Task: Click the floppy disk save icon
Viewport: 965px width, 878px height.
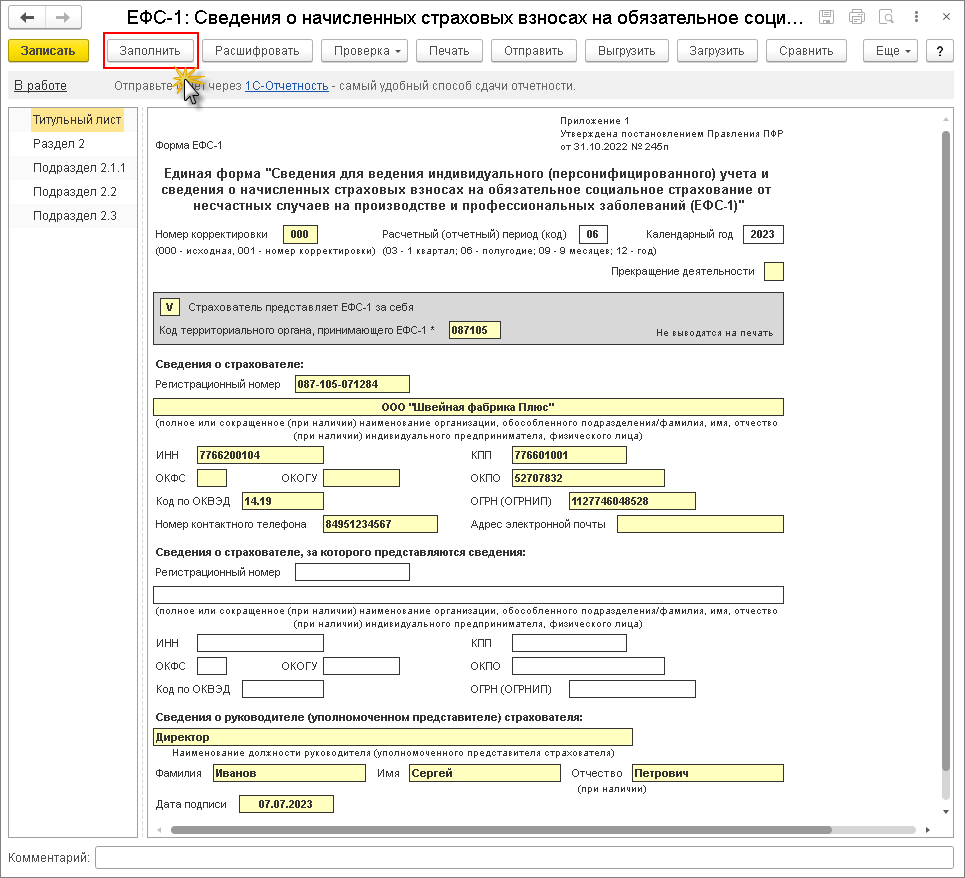Action: pyautogui.click(x=826, y=18)
